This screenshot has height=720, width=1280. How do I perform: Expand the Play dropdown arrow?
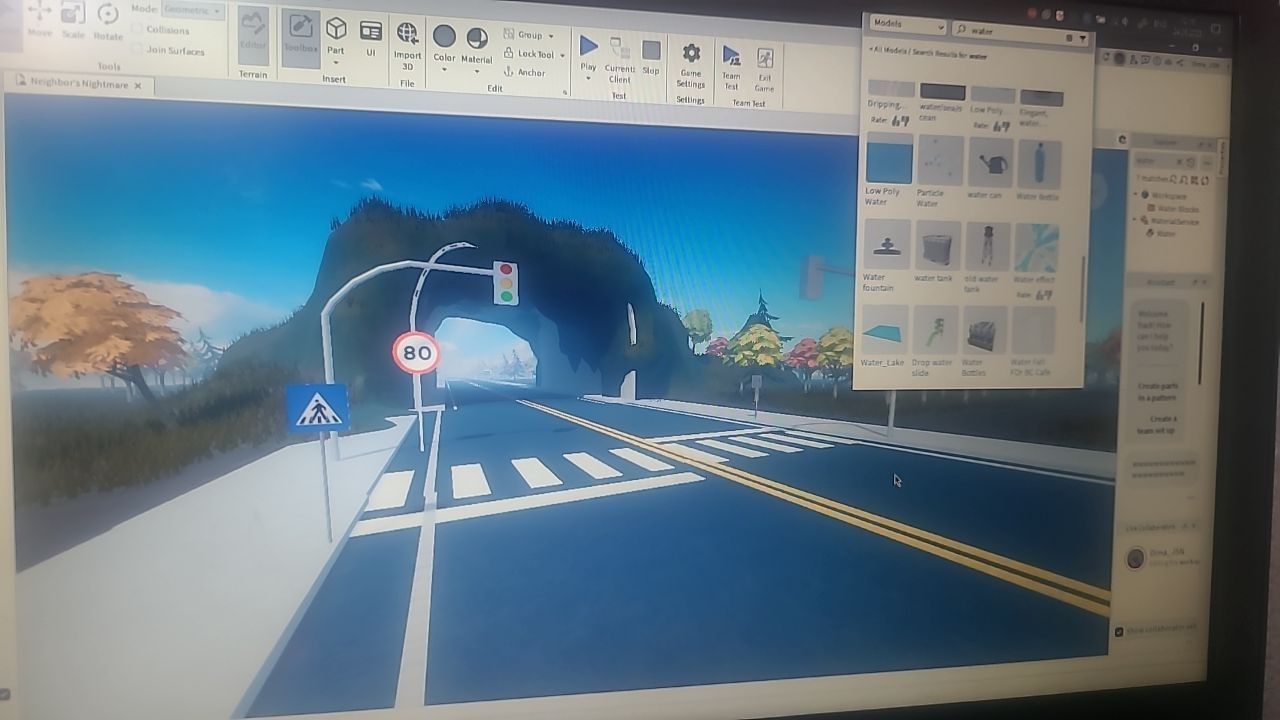click(588, 77)
